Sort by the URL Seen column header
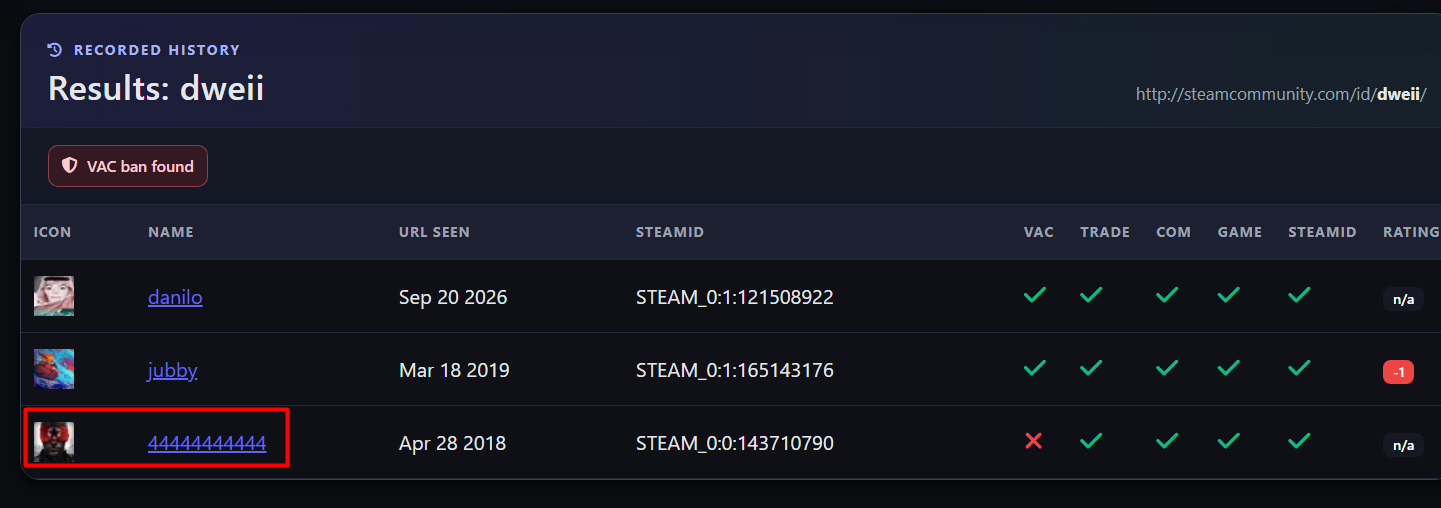 [434, 232]
